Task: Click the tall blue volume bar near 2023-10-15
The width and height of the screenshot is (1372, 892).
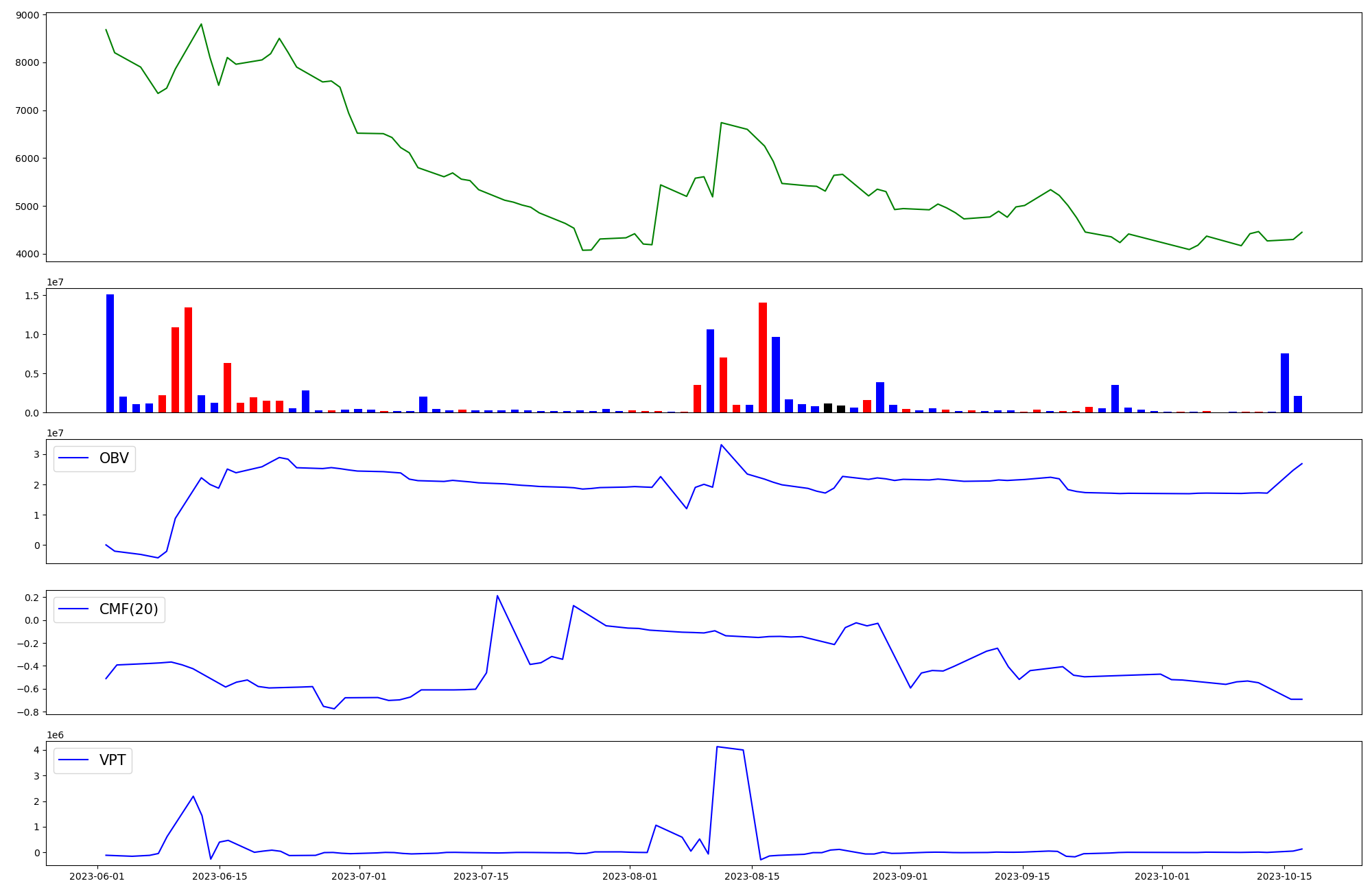Action: (1284, 383)
